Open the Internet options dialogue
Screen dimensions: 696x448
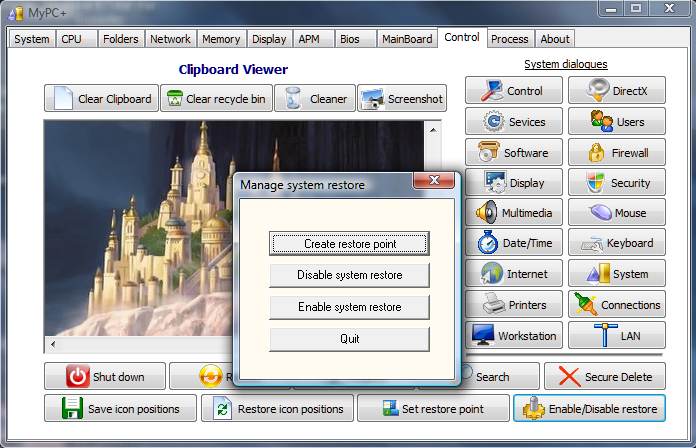tap(514, 274)
